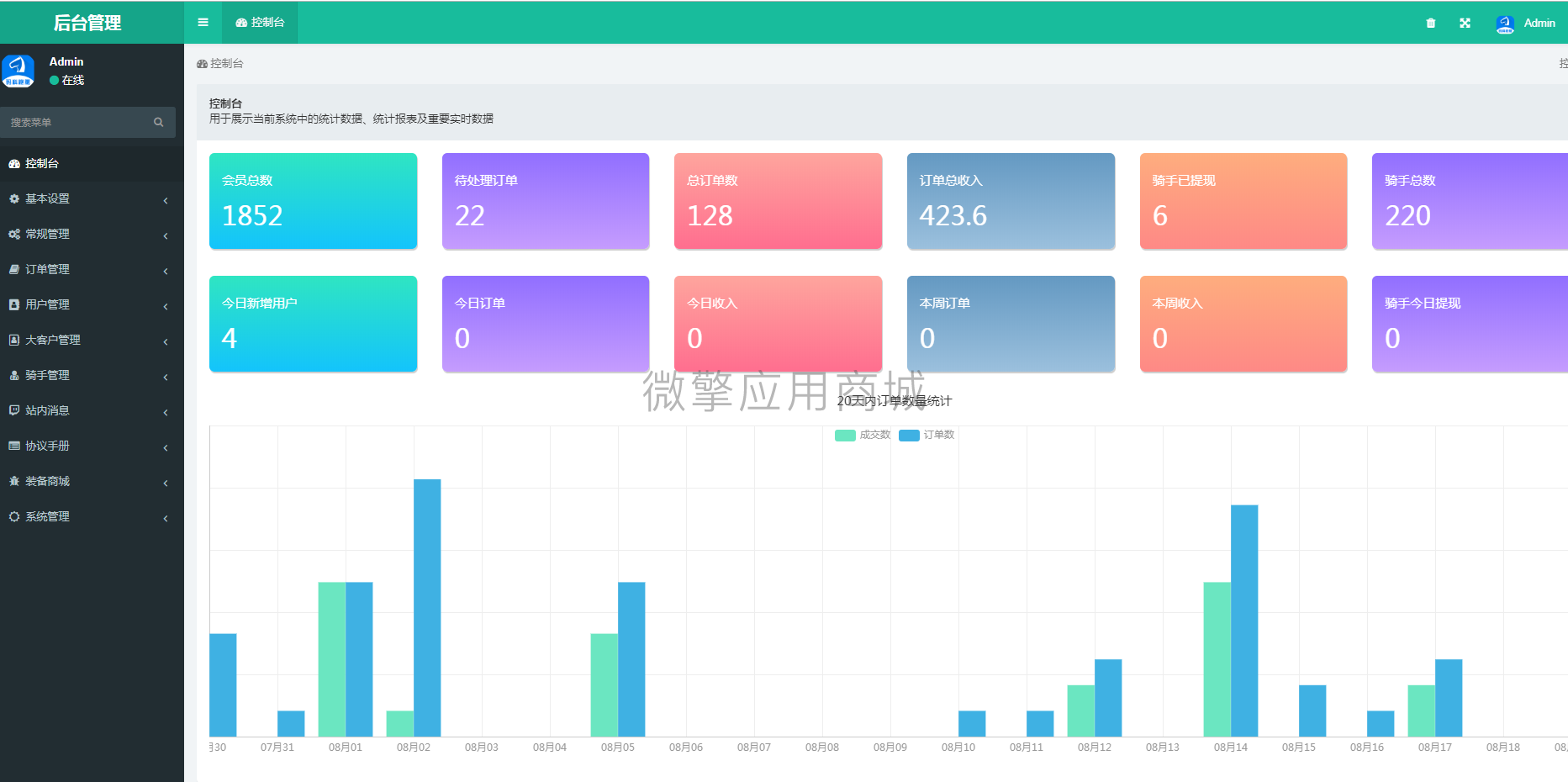Toggle the hamburger sidebar menu icon

pos(203,23)
